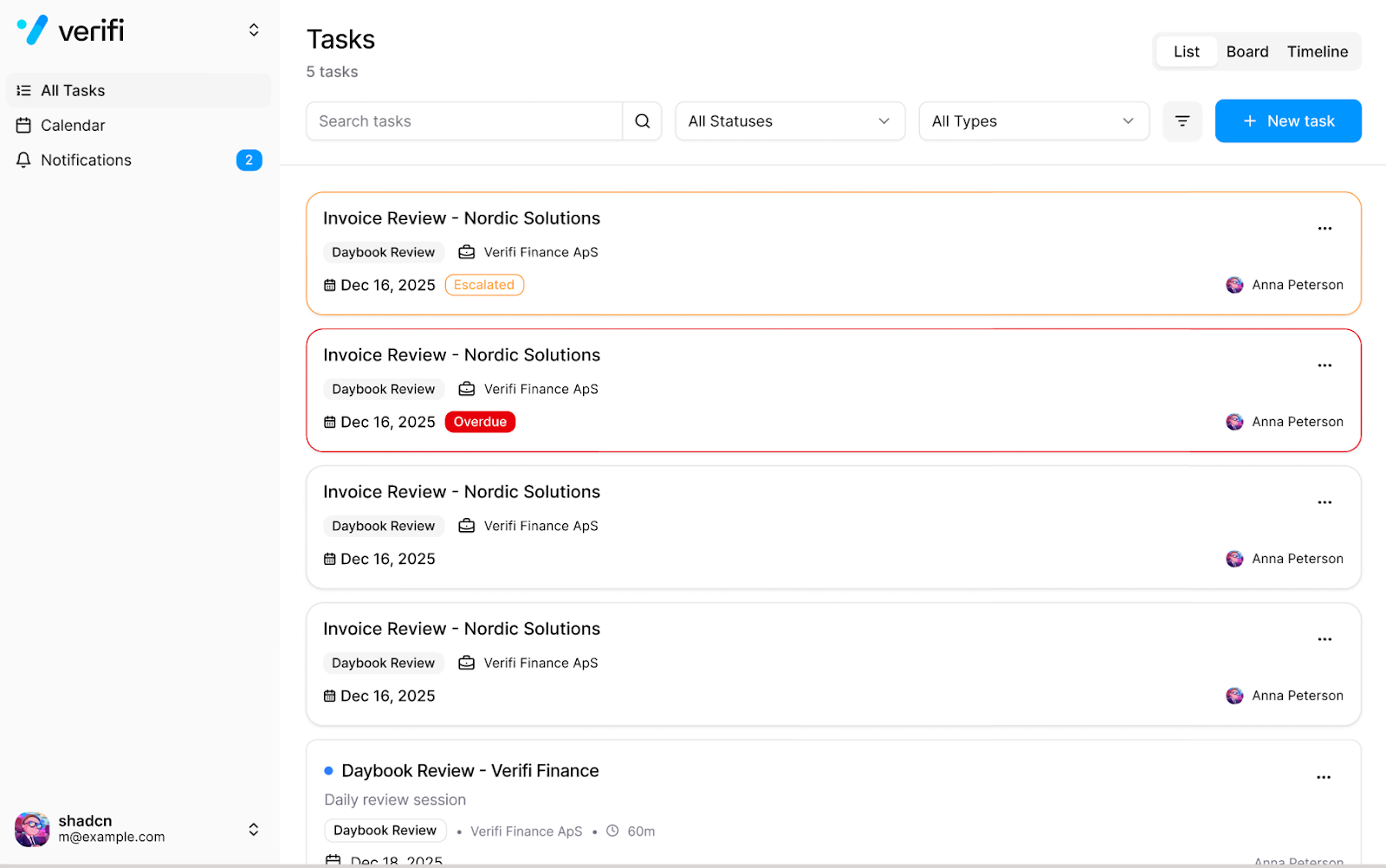The width and height of the screenshot is (1386, 868).
Task: Click the New task button
Action: click(1287, 121)
